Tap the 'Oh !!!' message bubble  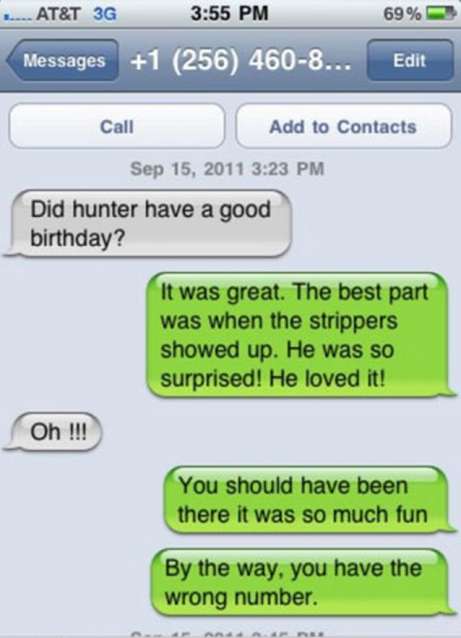click(x=53, y=432)
